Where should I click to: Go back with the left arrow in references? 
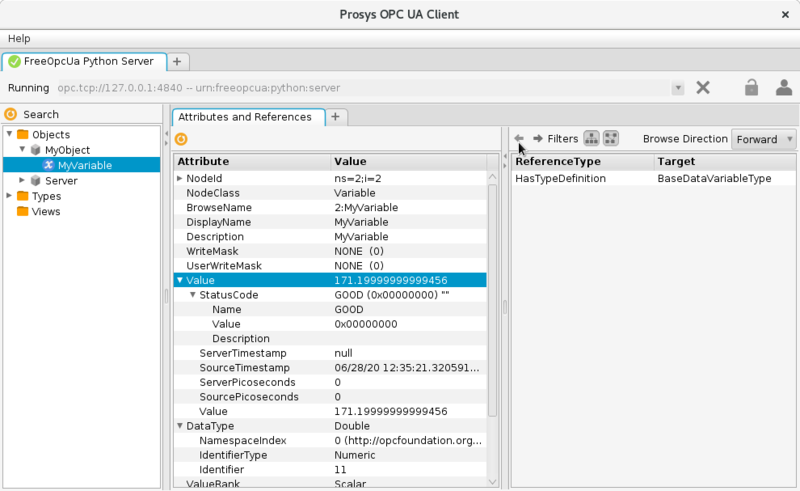pyautogui.click(x=519, y=139)
